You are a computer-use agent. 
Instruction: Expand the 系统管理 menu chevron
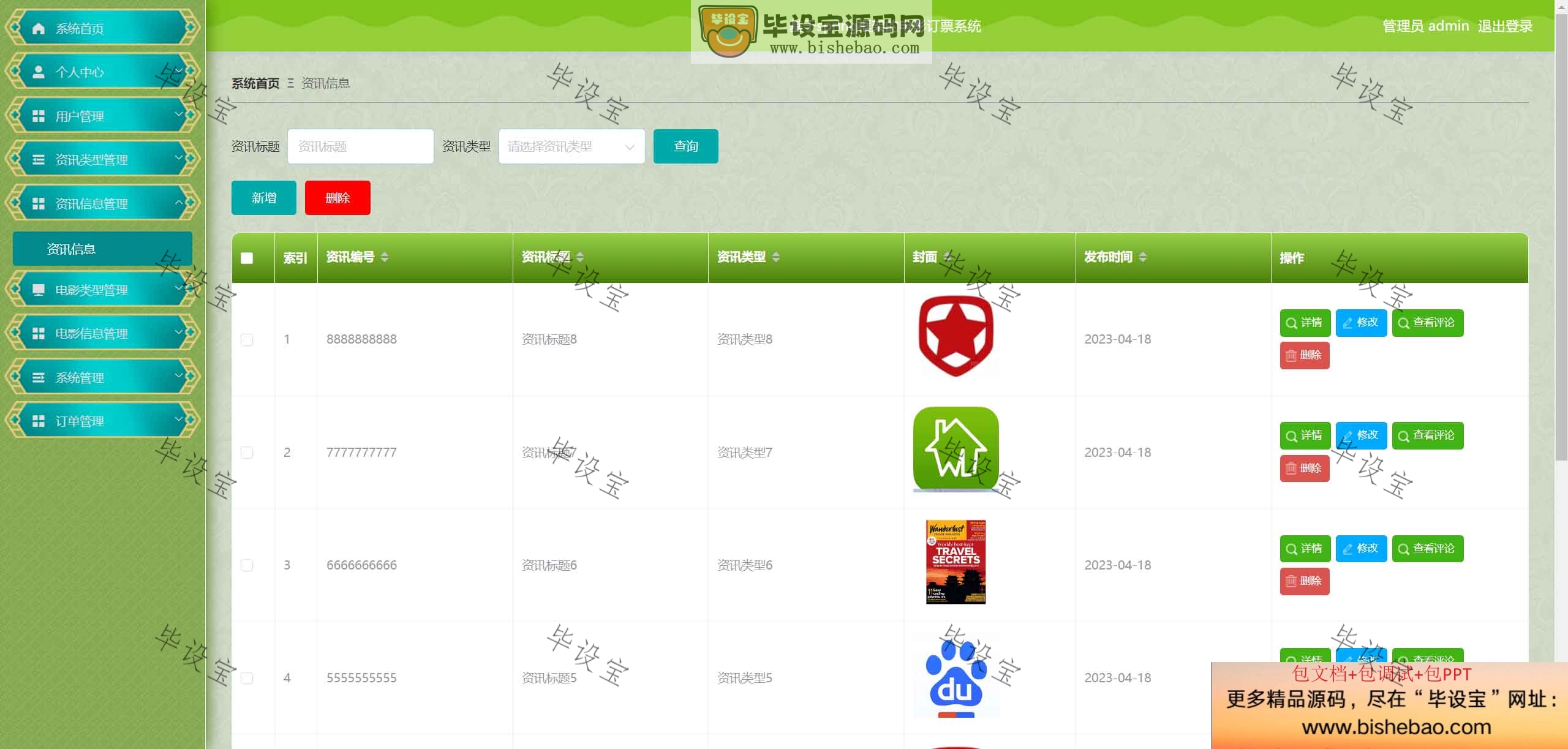(x=179, y=375)
